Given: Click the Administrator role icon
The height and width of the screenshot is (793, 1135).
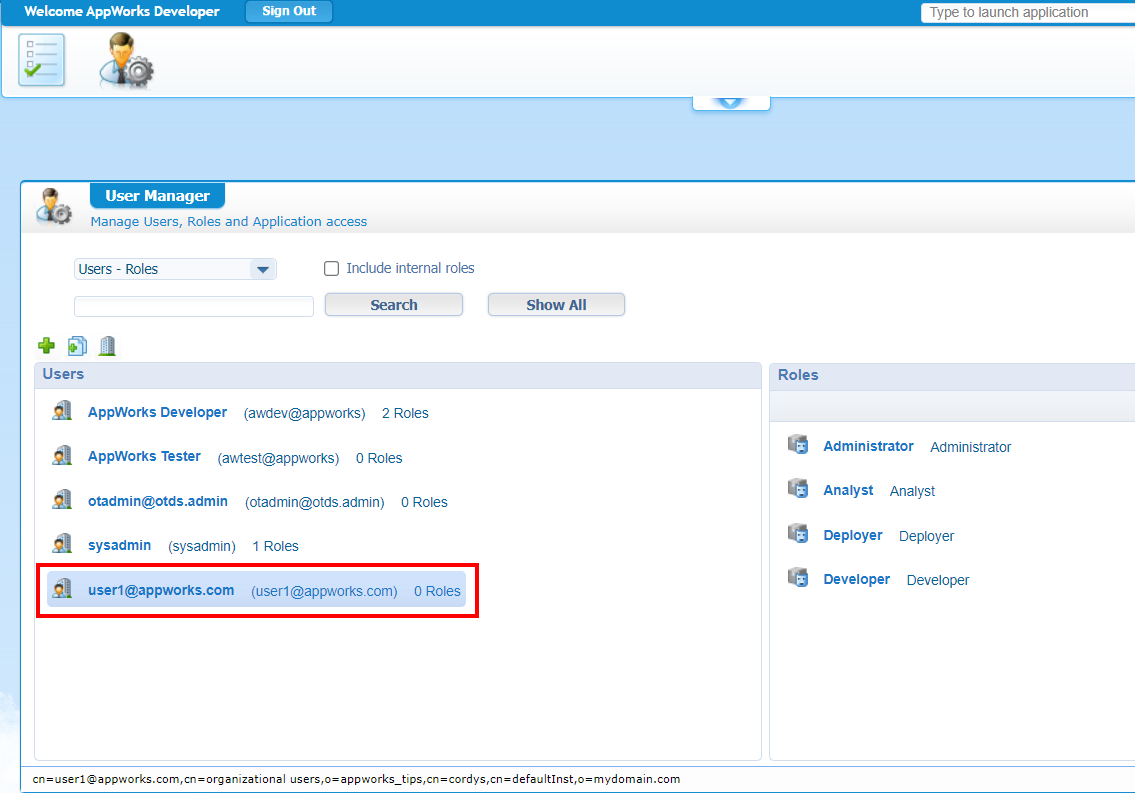Looking at the screenshot, I should click(797, 446).
